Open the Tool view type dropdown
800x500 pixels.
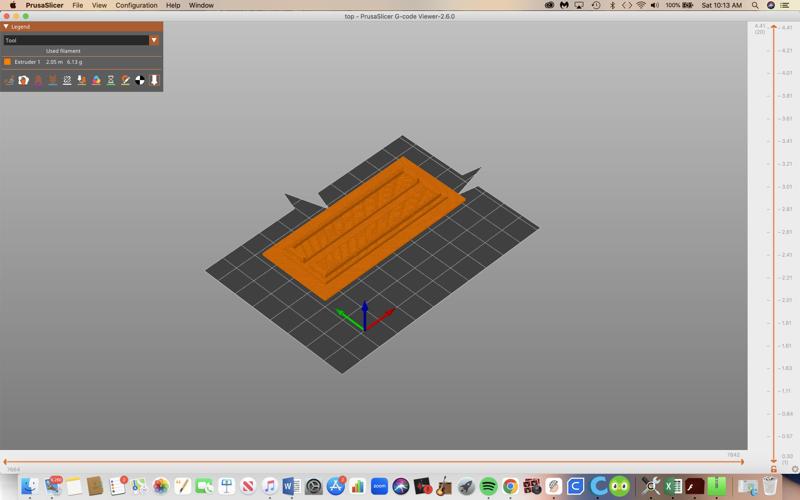[x=154, y=40]
